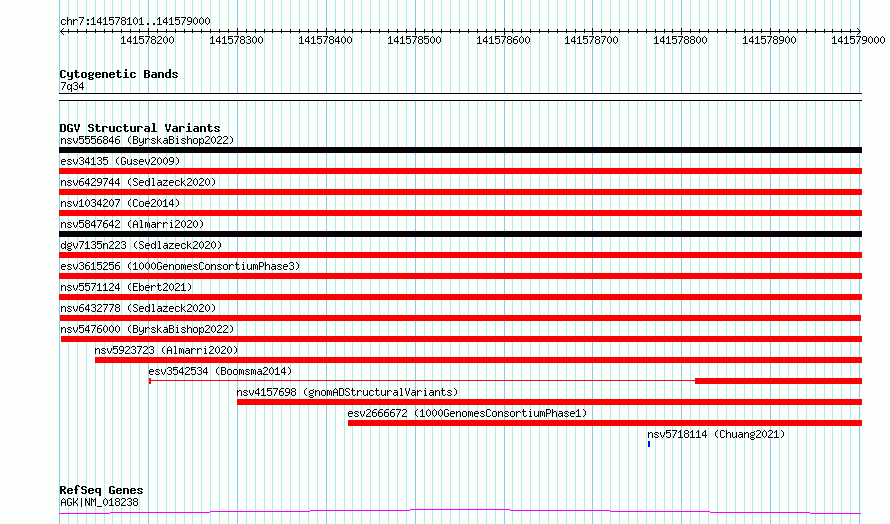The height and width of the screenshot is (524, 890).
Task: Click the black bar under nsv5556846
Action: pyautogui.click(x=460, y=150)
